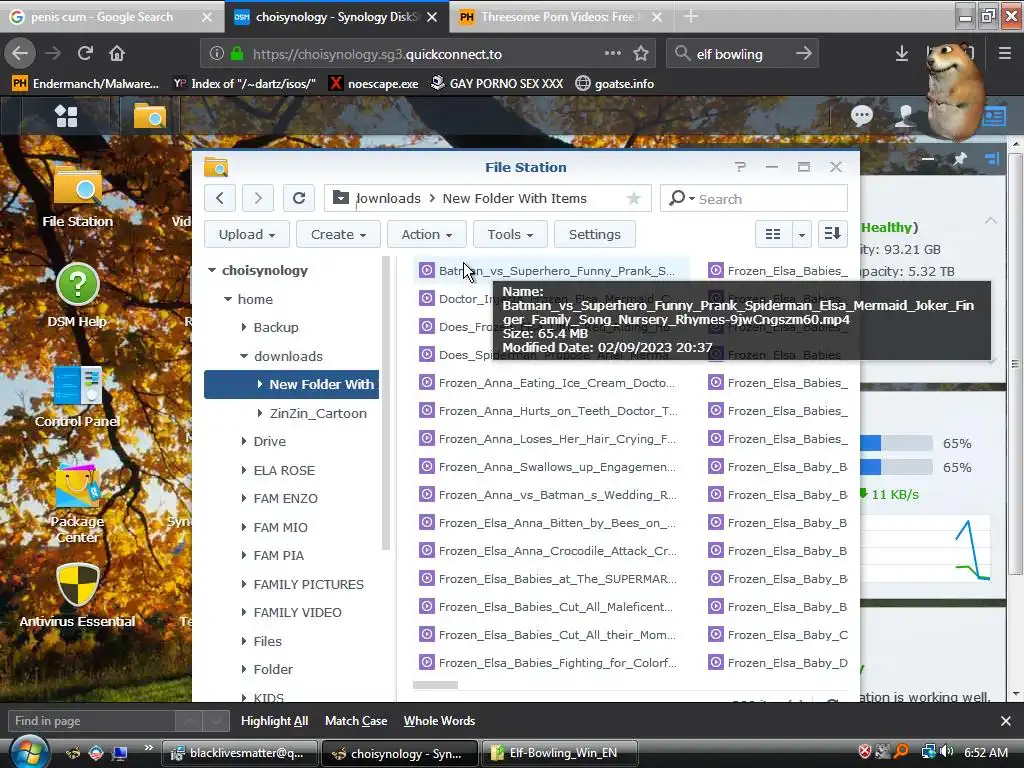Select FAM ENZO folder in tree
Image resolution: width=1024 pixels, height=768 pixels.
[285, 498]
